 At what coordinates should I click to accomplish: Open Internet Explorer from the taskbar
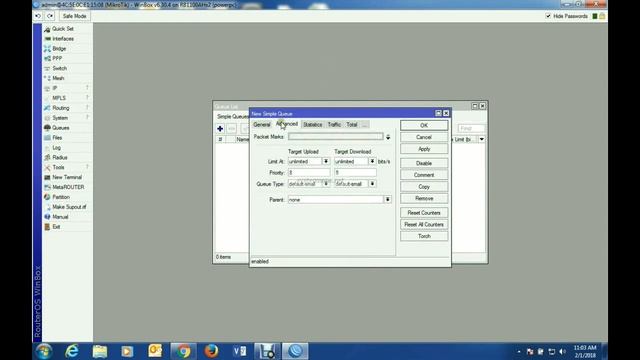[72, 351]
